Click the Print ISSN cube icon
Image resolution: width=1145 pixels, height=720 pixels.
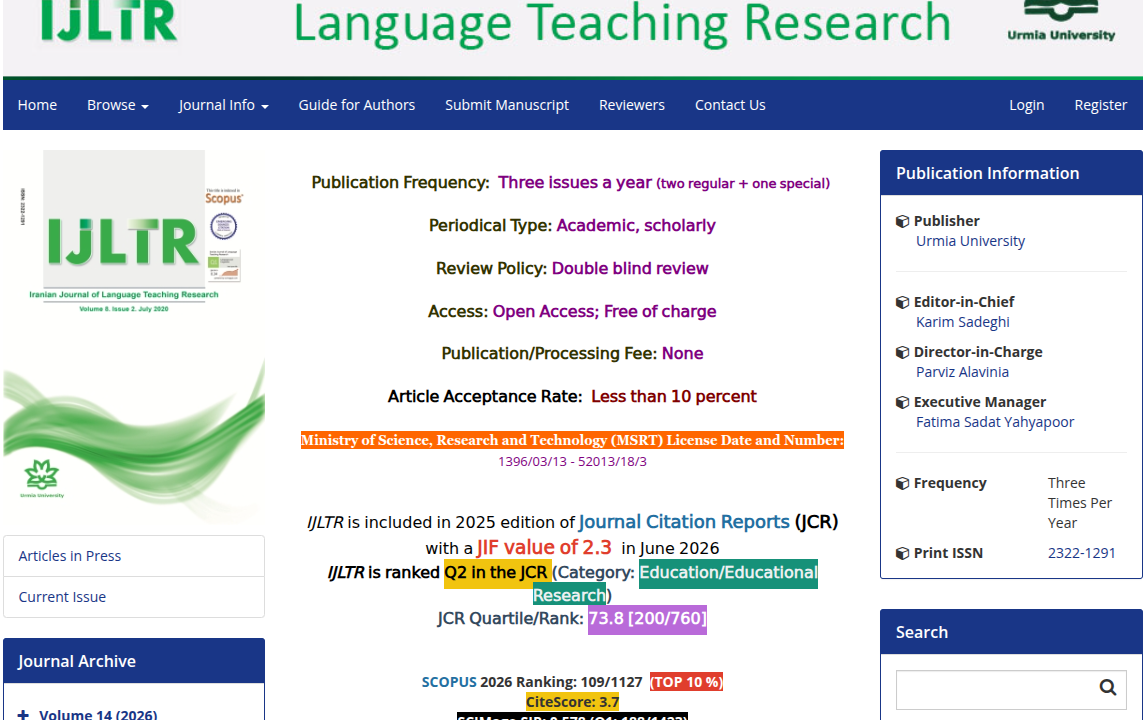pos(903,554)
